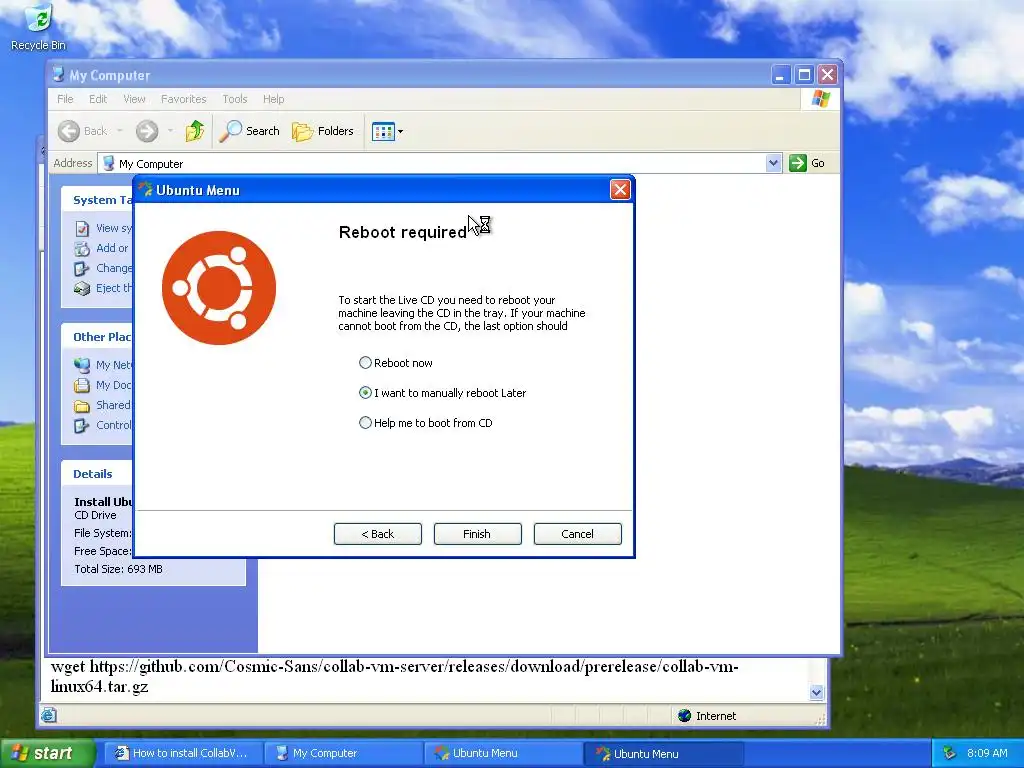Click the Ubuntu Menu title bar icon
The image size is (1024, 768).
pyautogui.click(x=145, y=190)
